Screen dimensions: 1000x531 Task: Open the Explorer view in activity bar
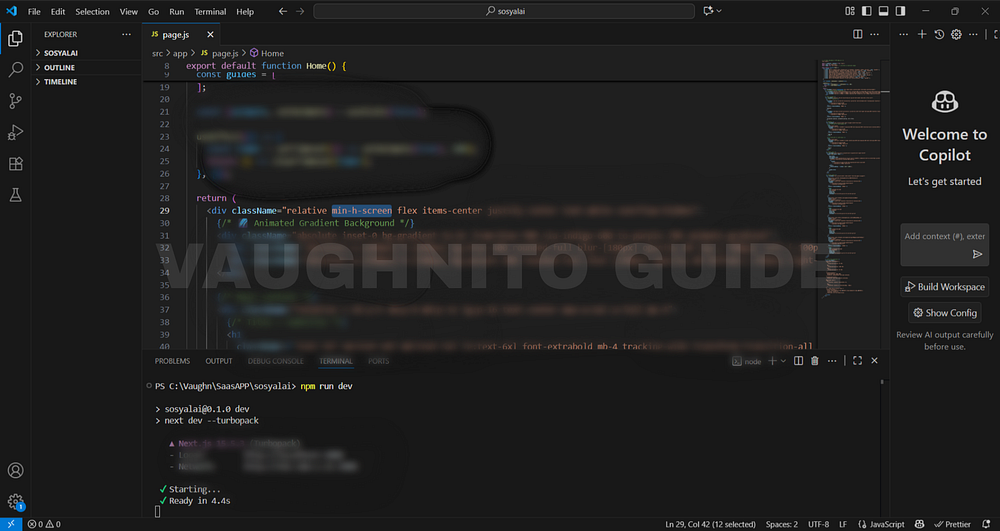[15, 38]
